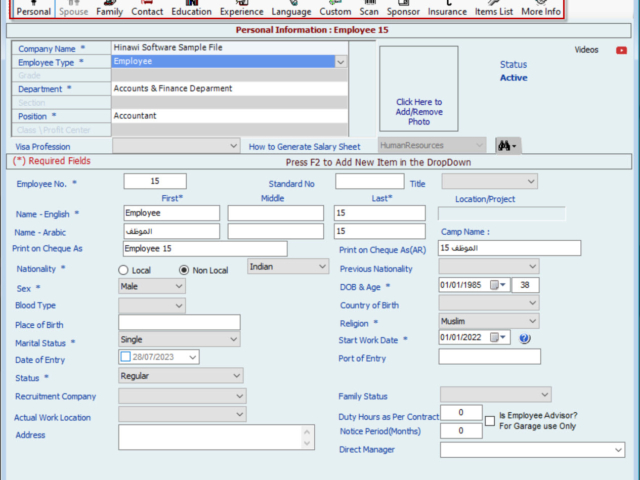This screenshot has width=640, height=480.
Task: Click the Videos YouTube icon
Action: [x=622, y=49]
